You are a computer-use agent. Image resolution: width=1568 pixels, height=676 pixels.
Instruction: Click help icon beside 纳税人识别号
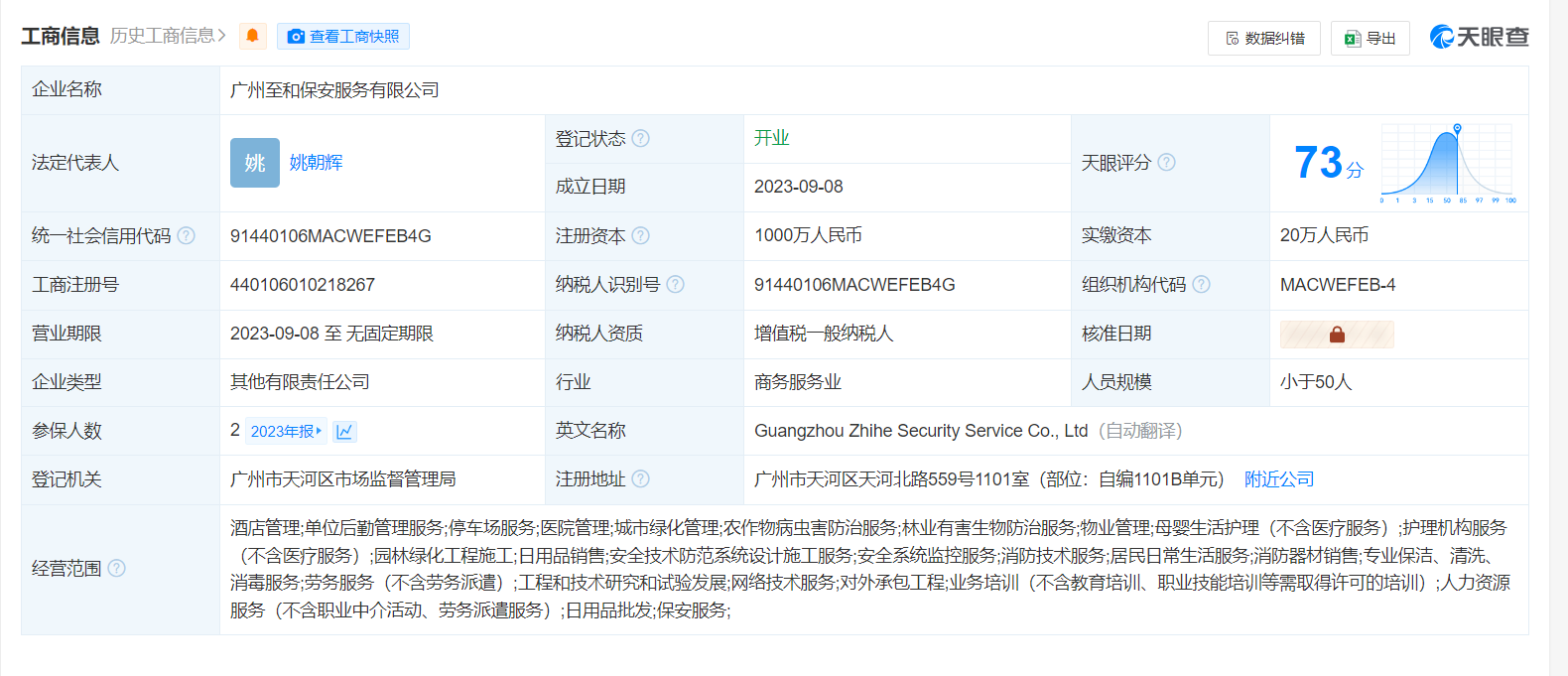tap(676, 284)
